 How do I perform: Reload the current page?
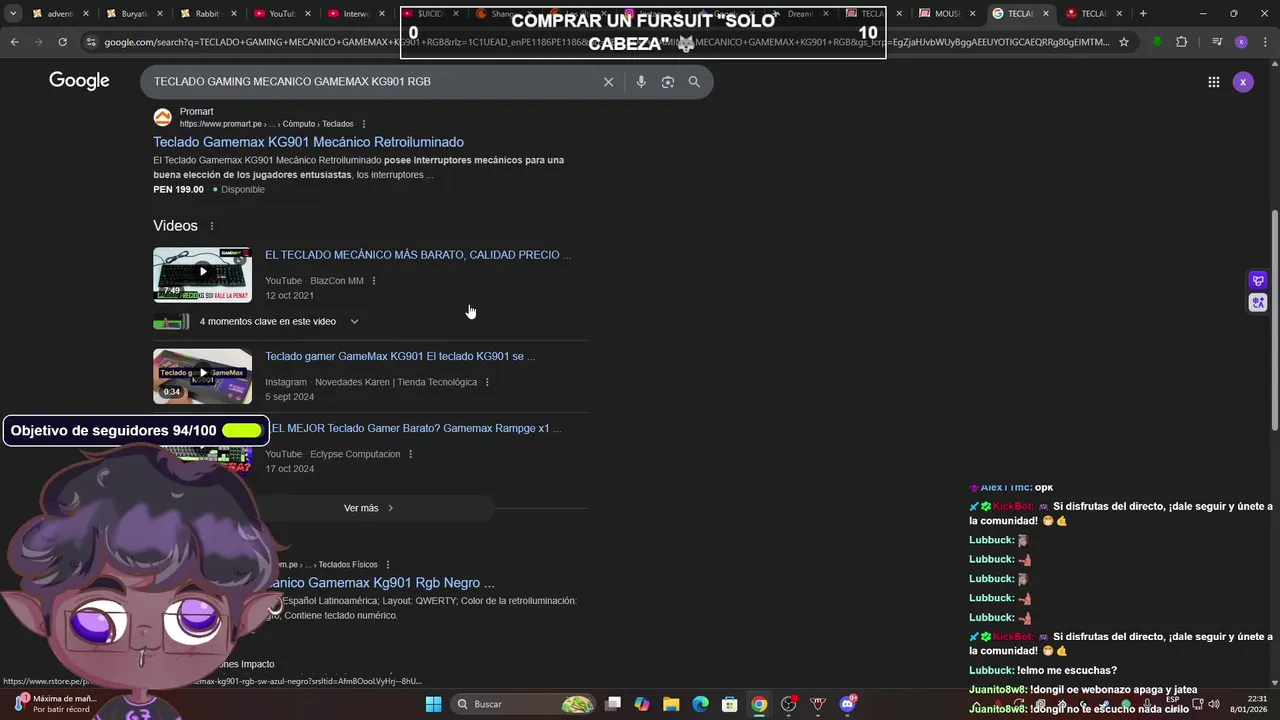point(62,42)
